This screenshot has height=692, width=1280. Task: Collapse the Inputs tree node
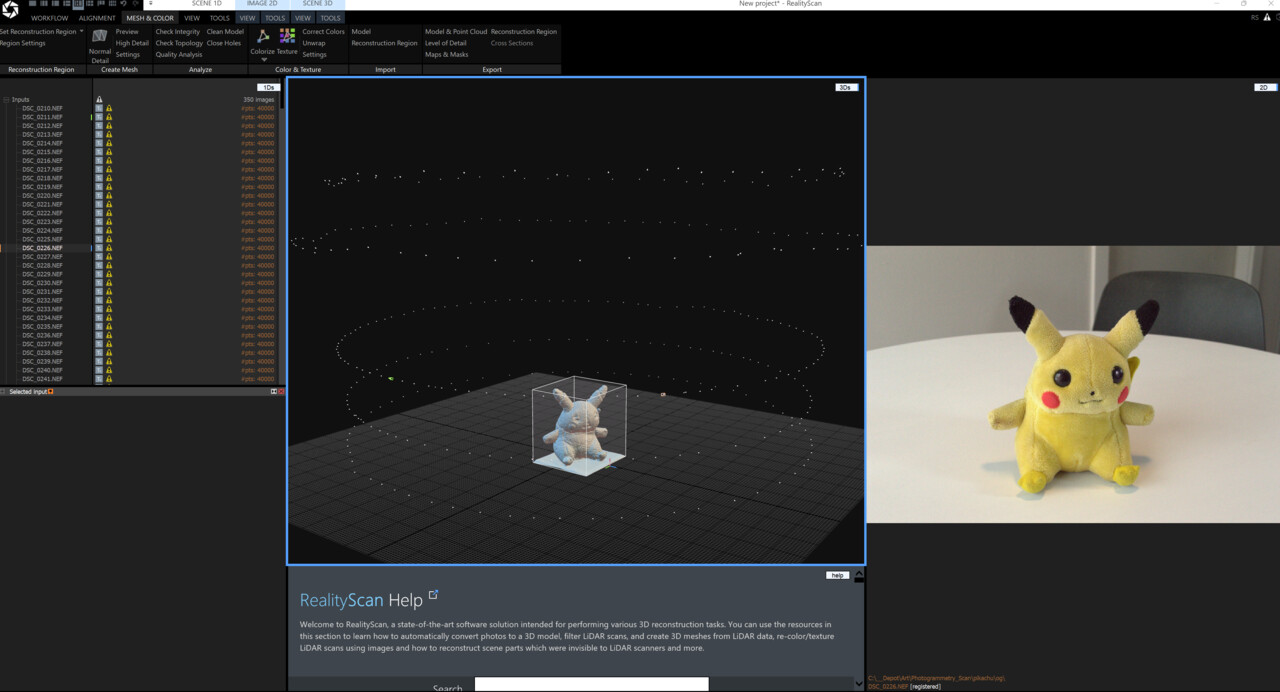[6, 100]
